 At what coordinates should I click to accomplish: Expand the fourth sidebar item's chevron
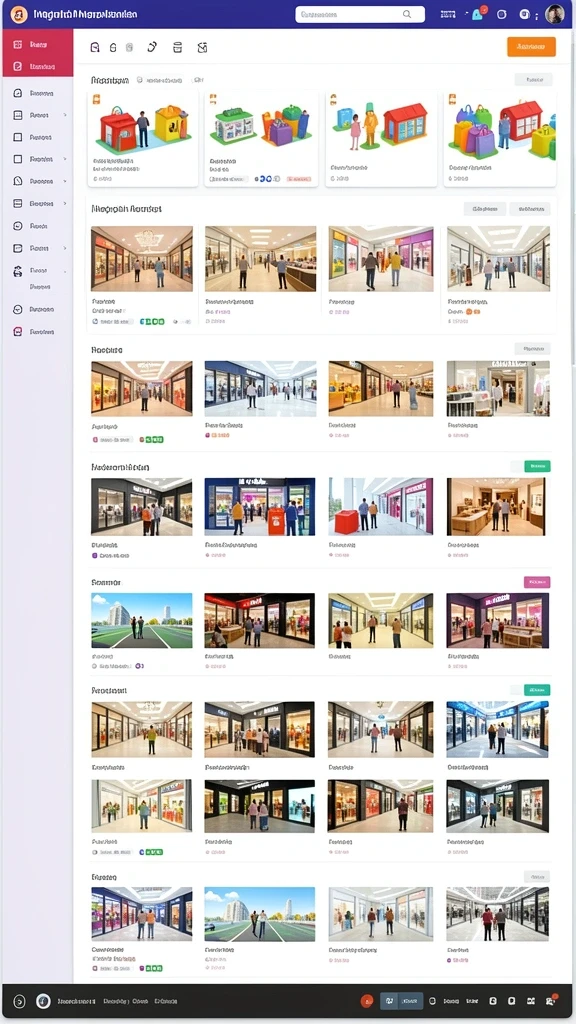click(65, 159)
